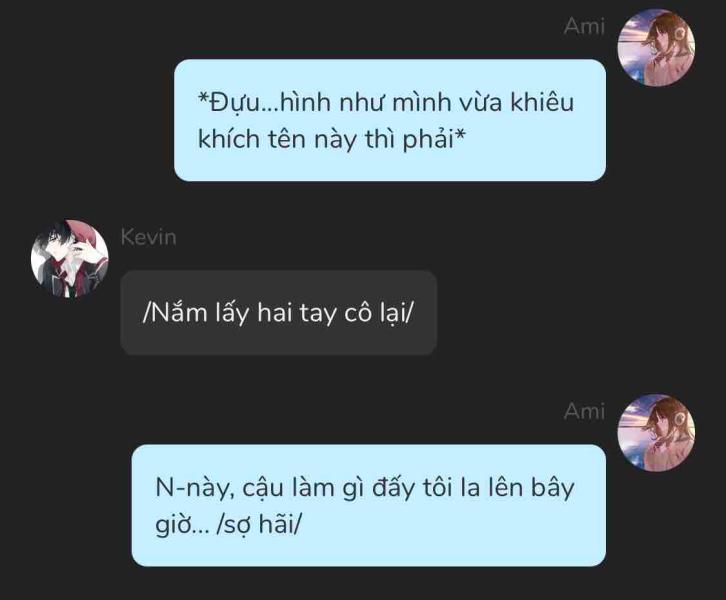Click the word "giờ..." in the last bubble
The width and height of the screenshot is (726, 600).
[x=182, y=526]
